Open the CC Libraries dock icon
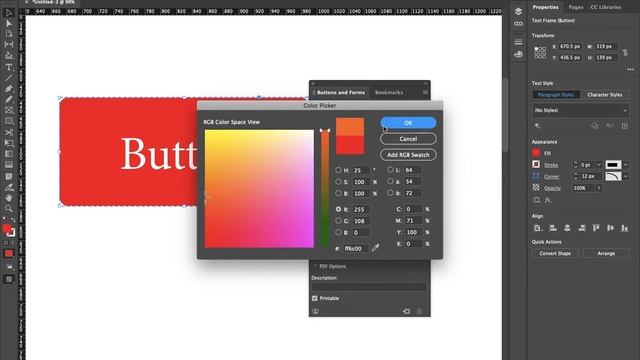This screenshot has height=360, width=640. click(x=518, y=54)
